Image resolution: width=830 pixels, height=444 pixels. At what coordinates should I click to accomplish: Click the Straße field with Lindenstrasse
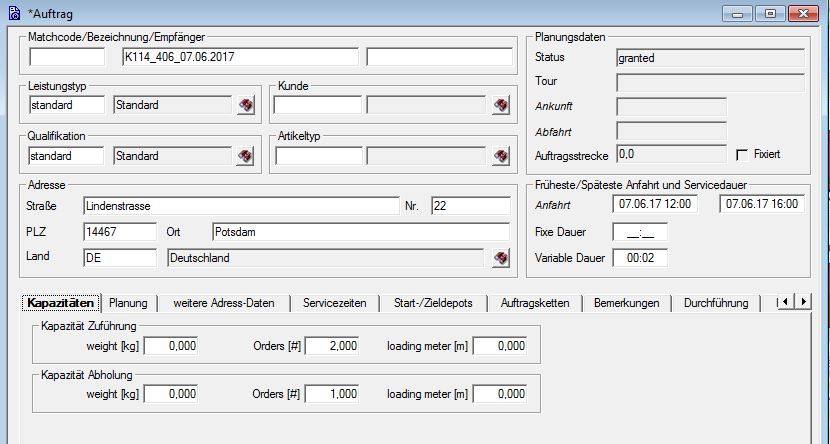[239, 206]
